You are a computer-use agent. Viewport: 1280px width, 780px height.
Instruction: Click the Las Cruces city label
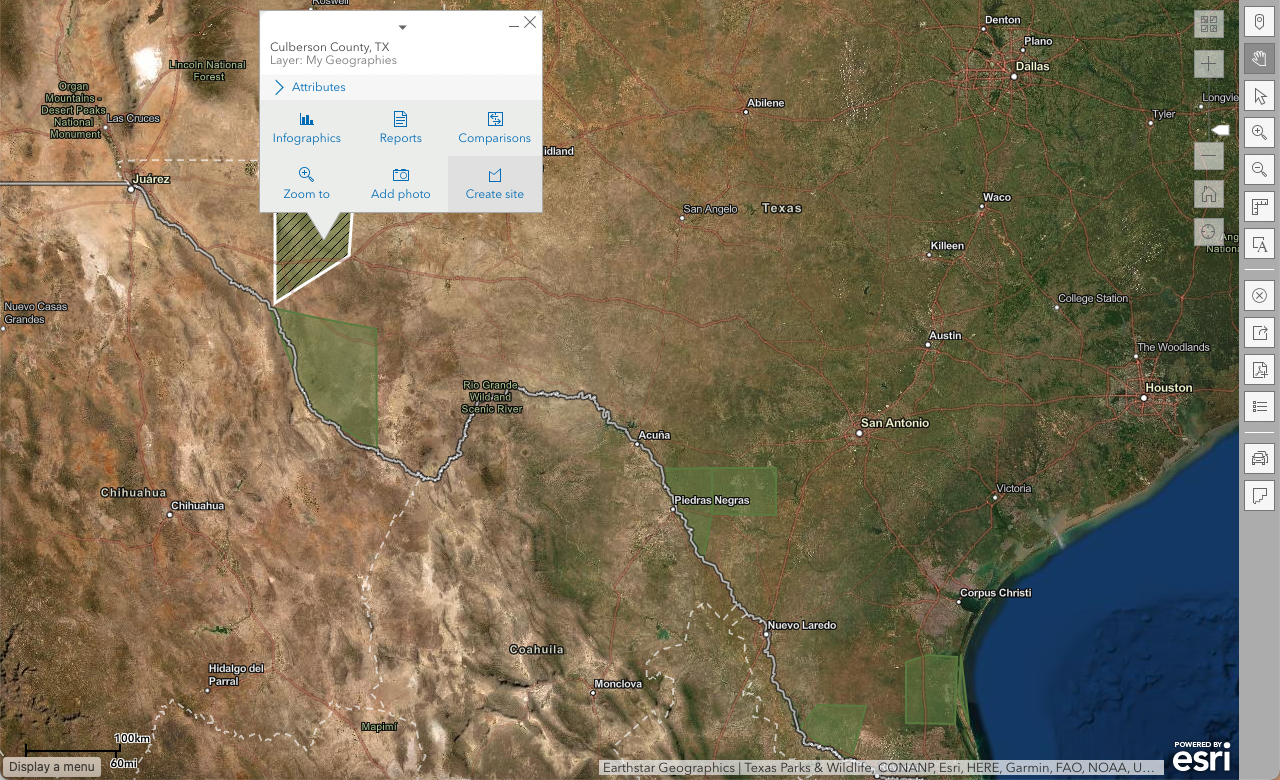[133, 118]
